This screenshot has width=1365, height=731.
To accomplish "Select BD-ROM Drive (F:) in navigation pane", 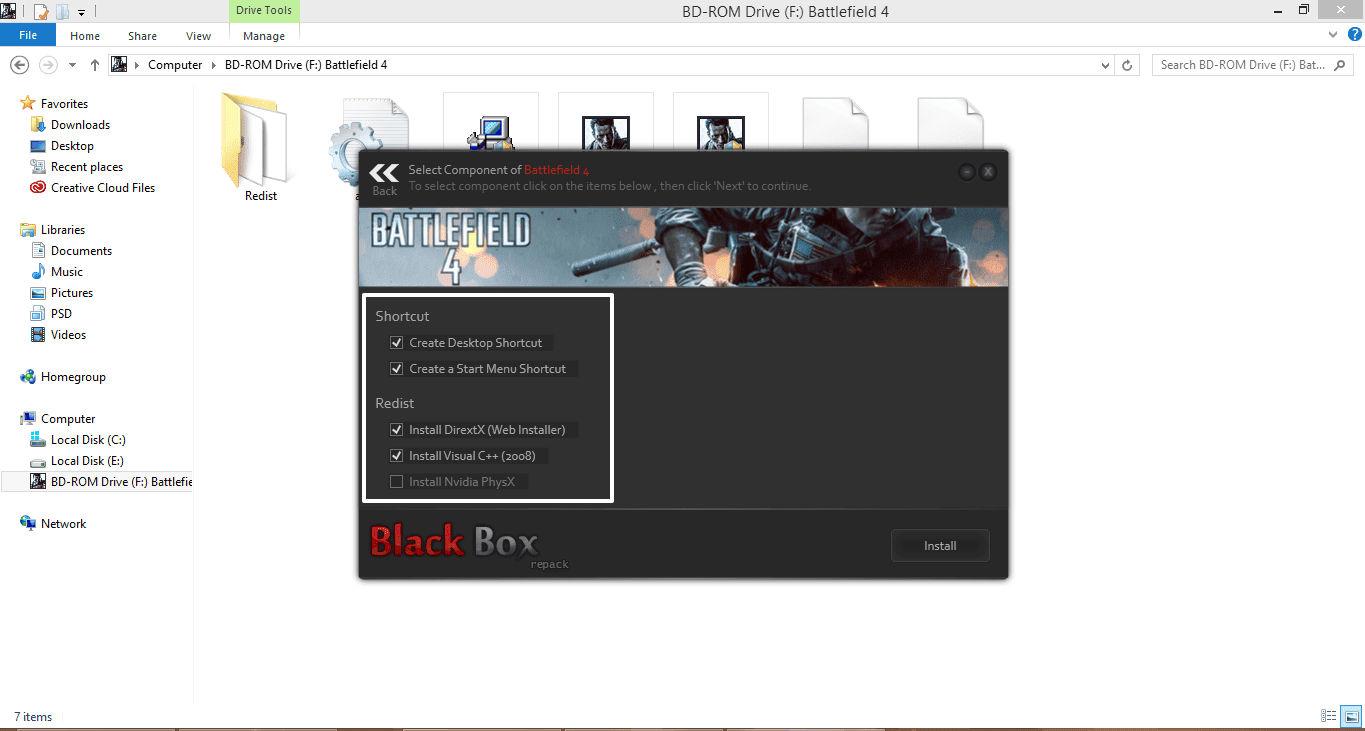I will [97, 482].
